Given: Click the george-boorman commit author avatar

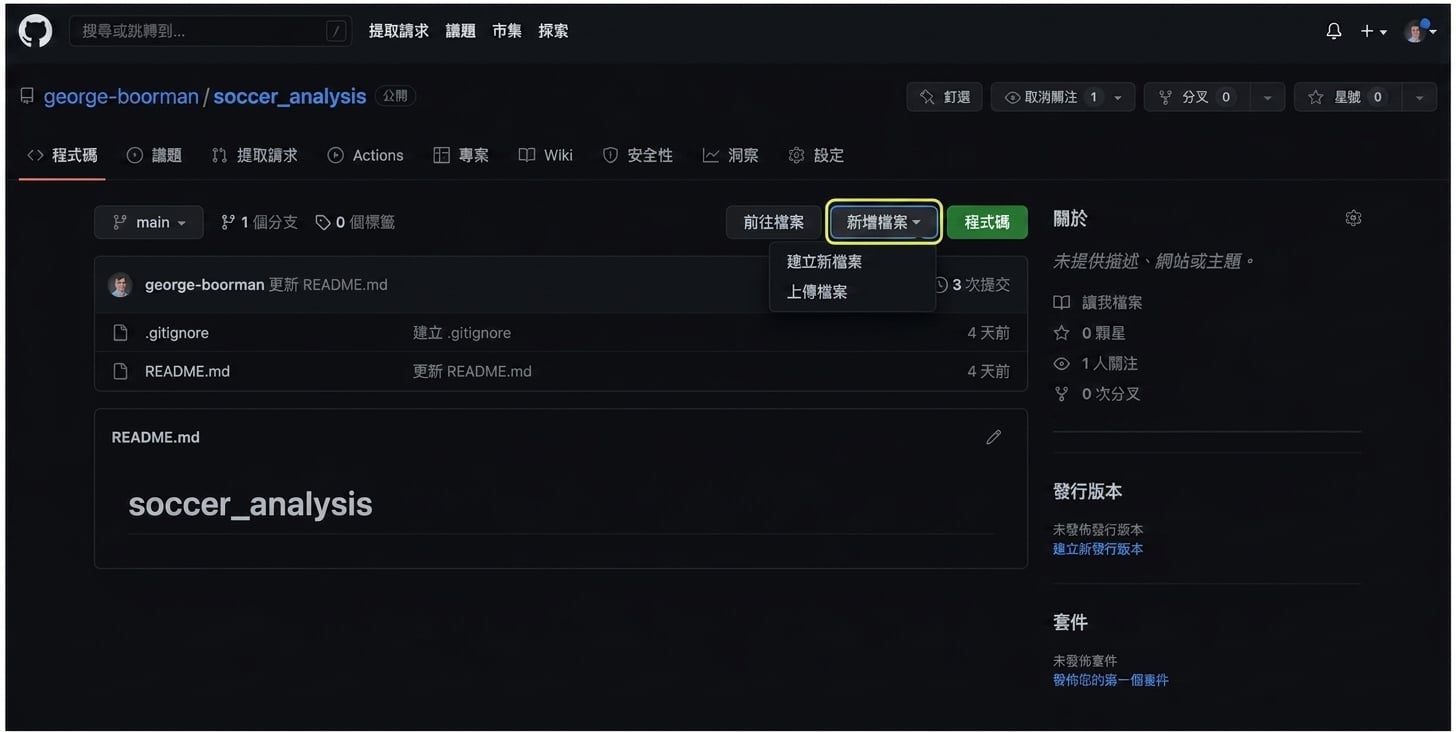Looking at the screenshot, I should (120, 285).
